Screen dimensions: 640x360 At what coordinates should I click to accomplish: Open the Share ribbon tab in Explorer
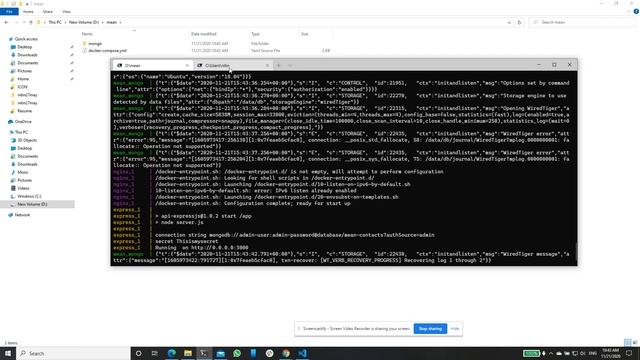48,11
